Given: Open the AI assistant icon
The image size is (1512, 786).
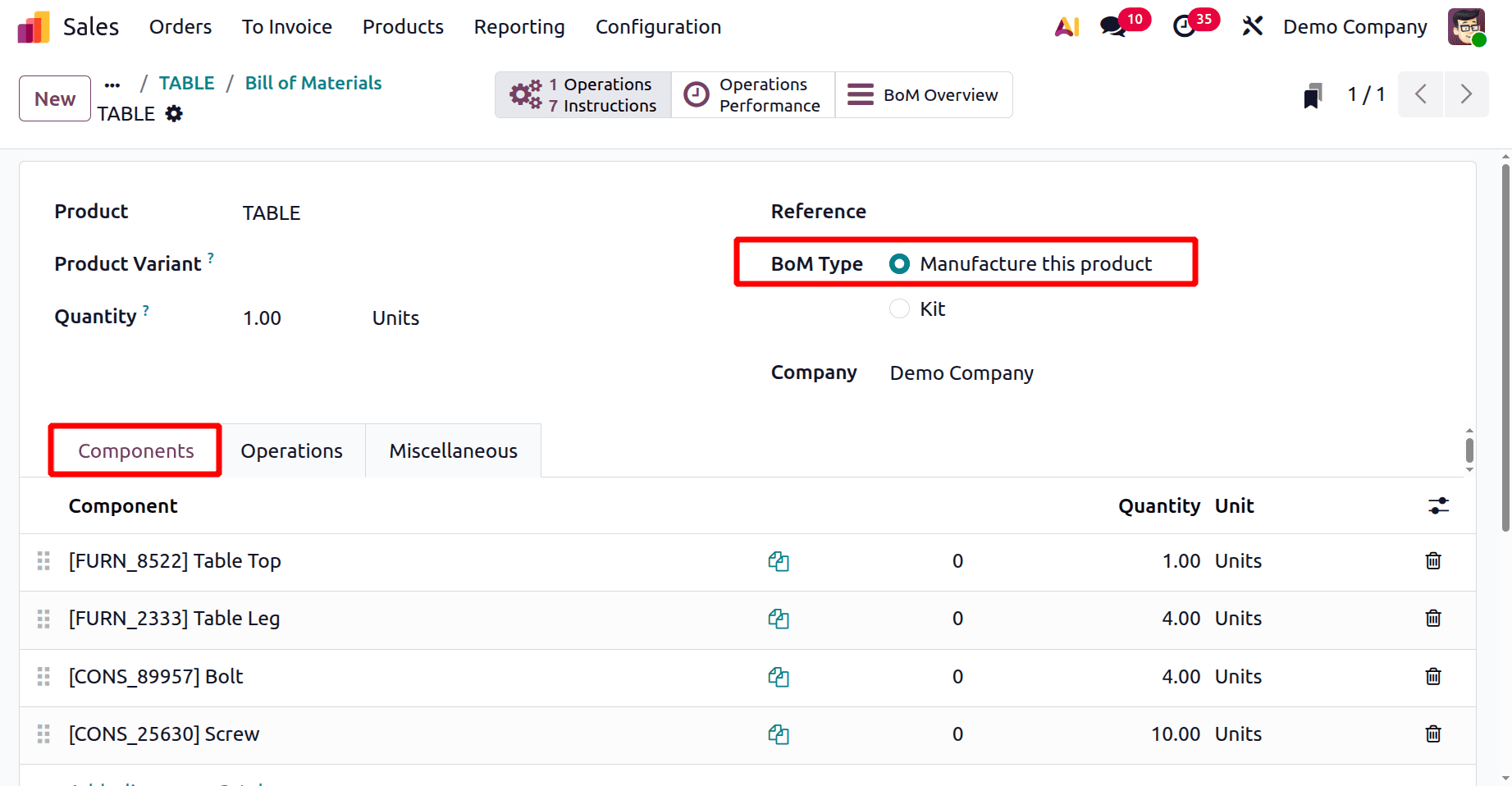Looking at the screenshot, I should click(1066, 26).
